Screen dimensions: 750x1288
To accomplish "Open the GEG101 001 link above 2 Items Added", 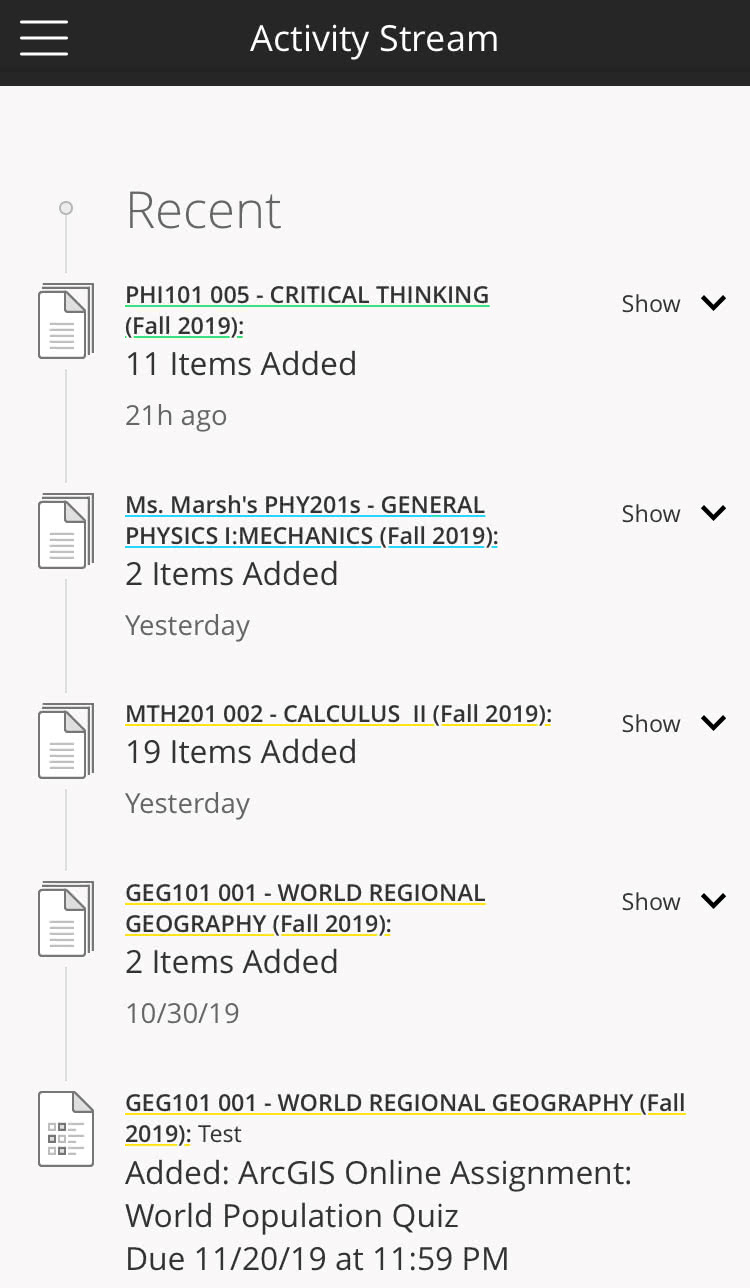I will [x=305, y=908].
